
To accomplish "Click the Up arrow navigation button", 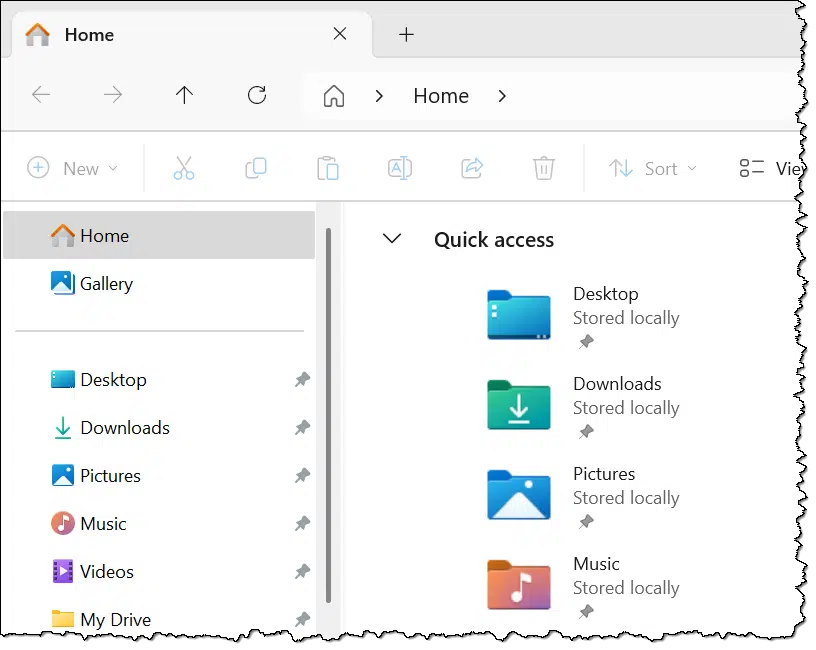I will click(184, 95).
